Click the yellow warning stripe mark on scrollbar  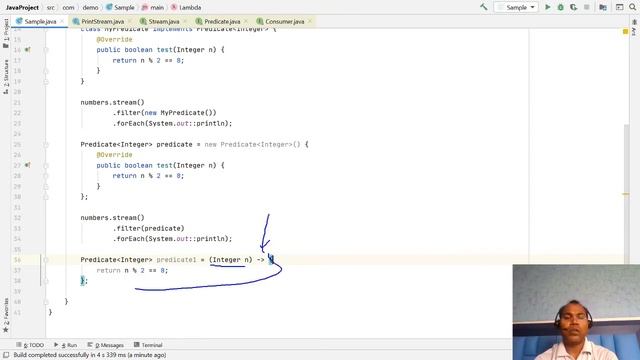625,194
